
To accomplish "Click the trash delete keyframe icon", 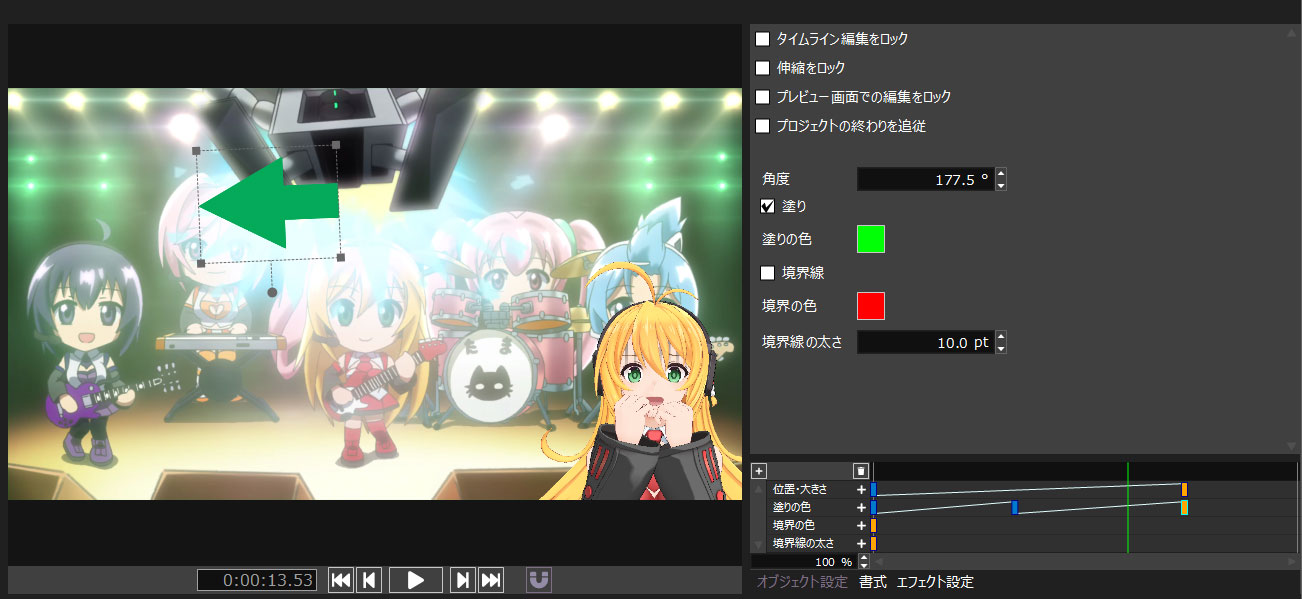I will 860,470.
